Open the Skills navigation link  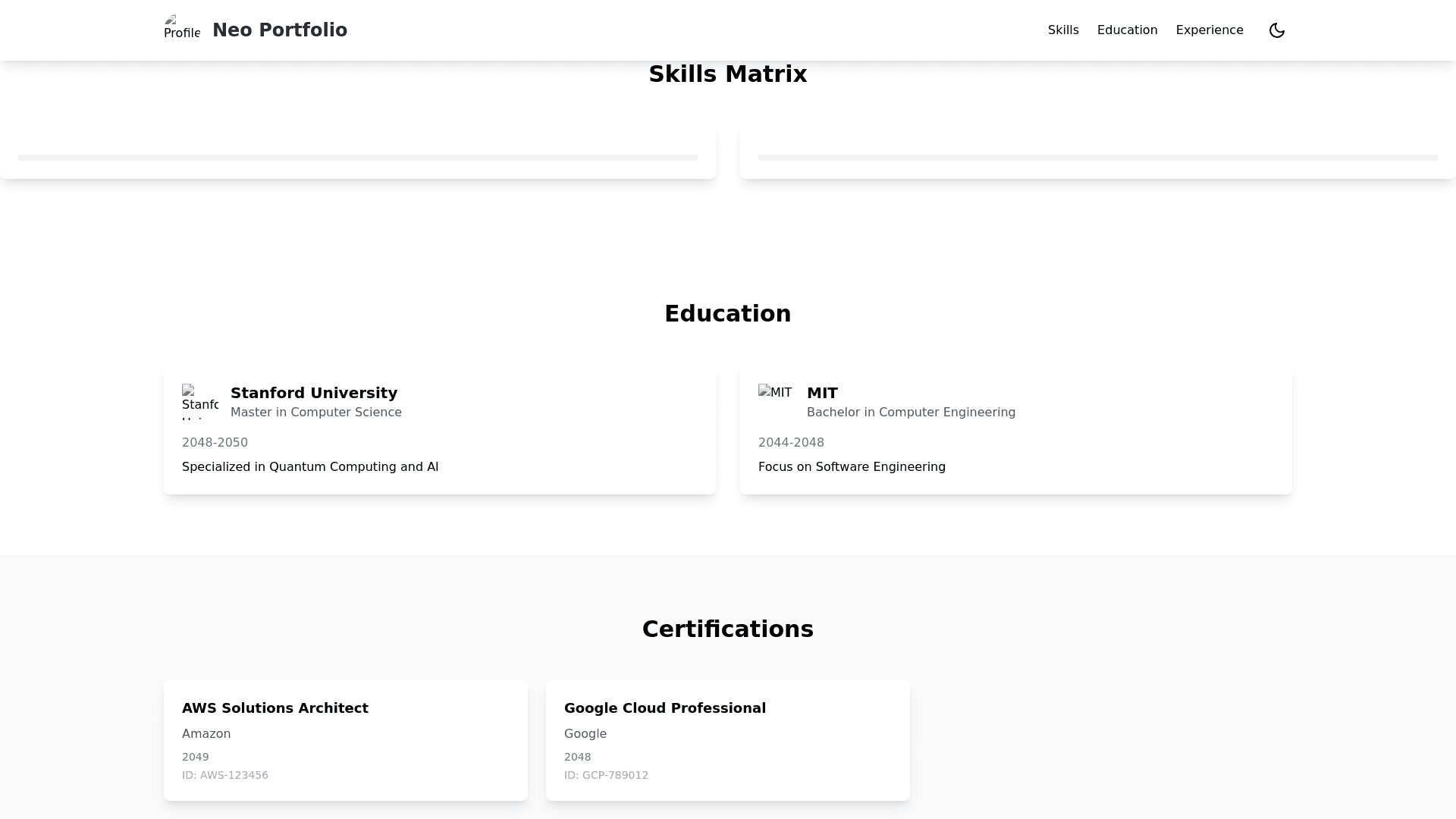pyautogui.click(x=1063, y=30)
